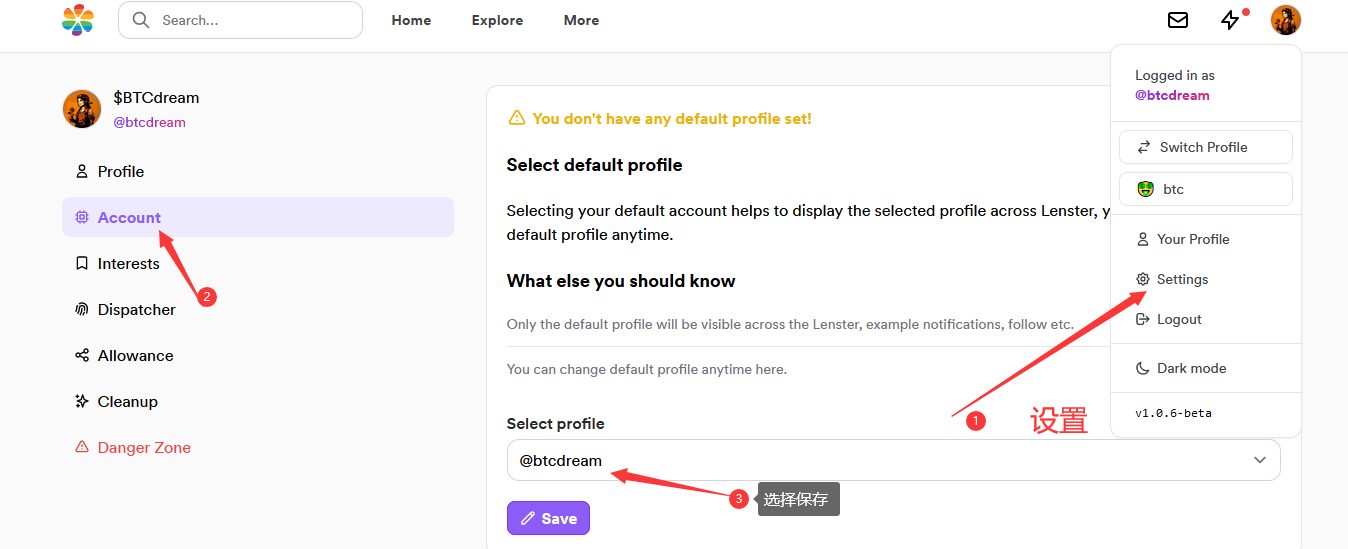The width and height of the screenshot is (1348, 549).
Task: Open the lightning bolt notifications icon
Action: 1230,20
